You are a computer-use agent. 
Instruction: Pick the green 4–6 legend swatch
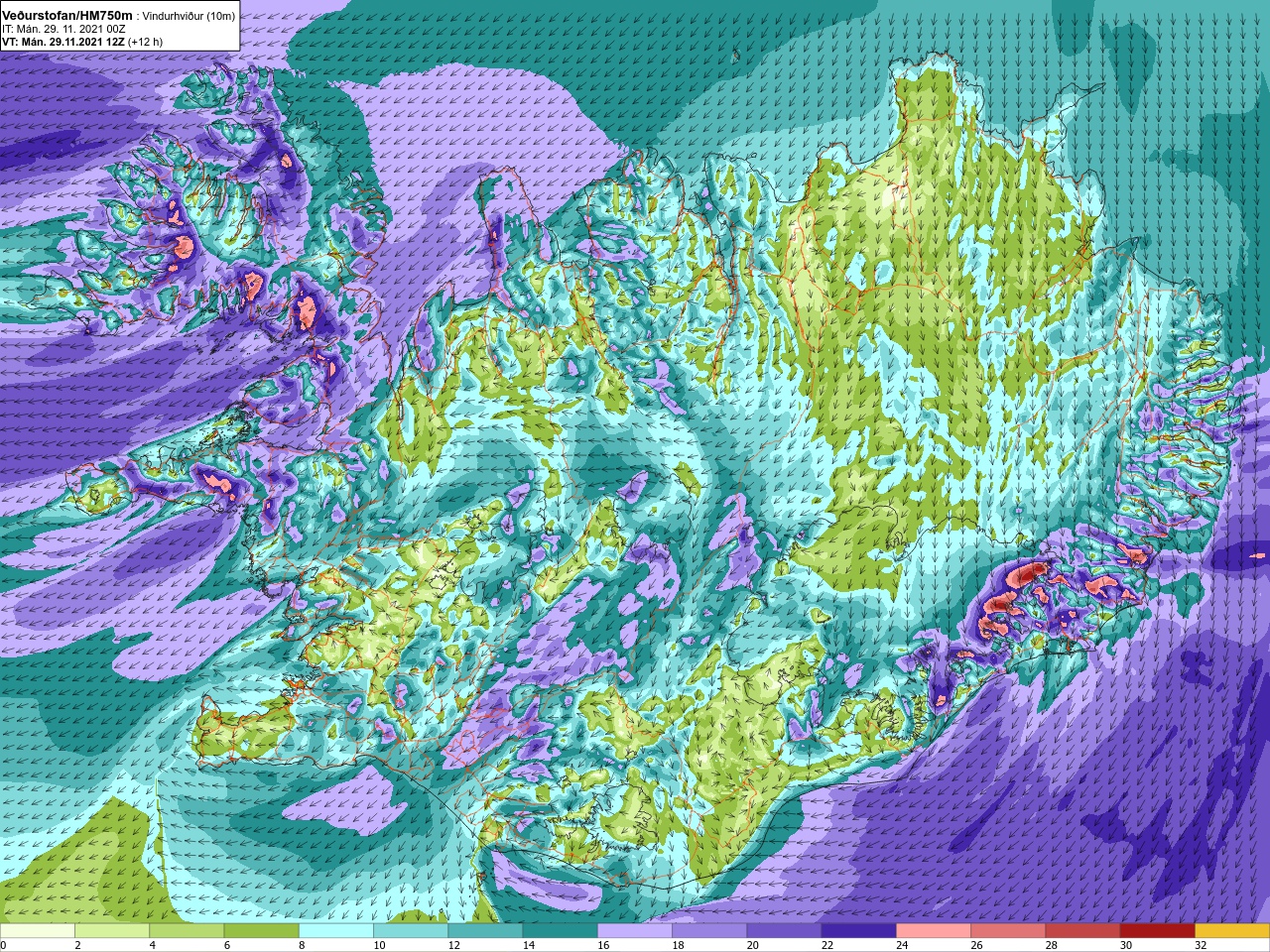[x=187, y=931]
